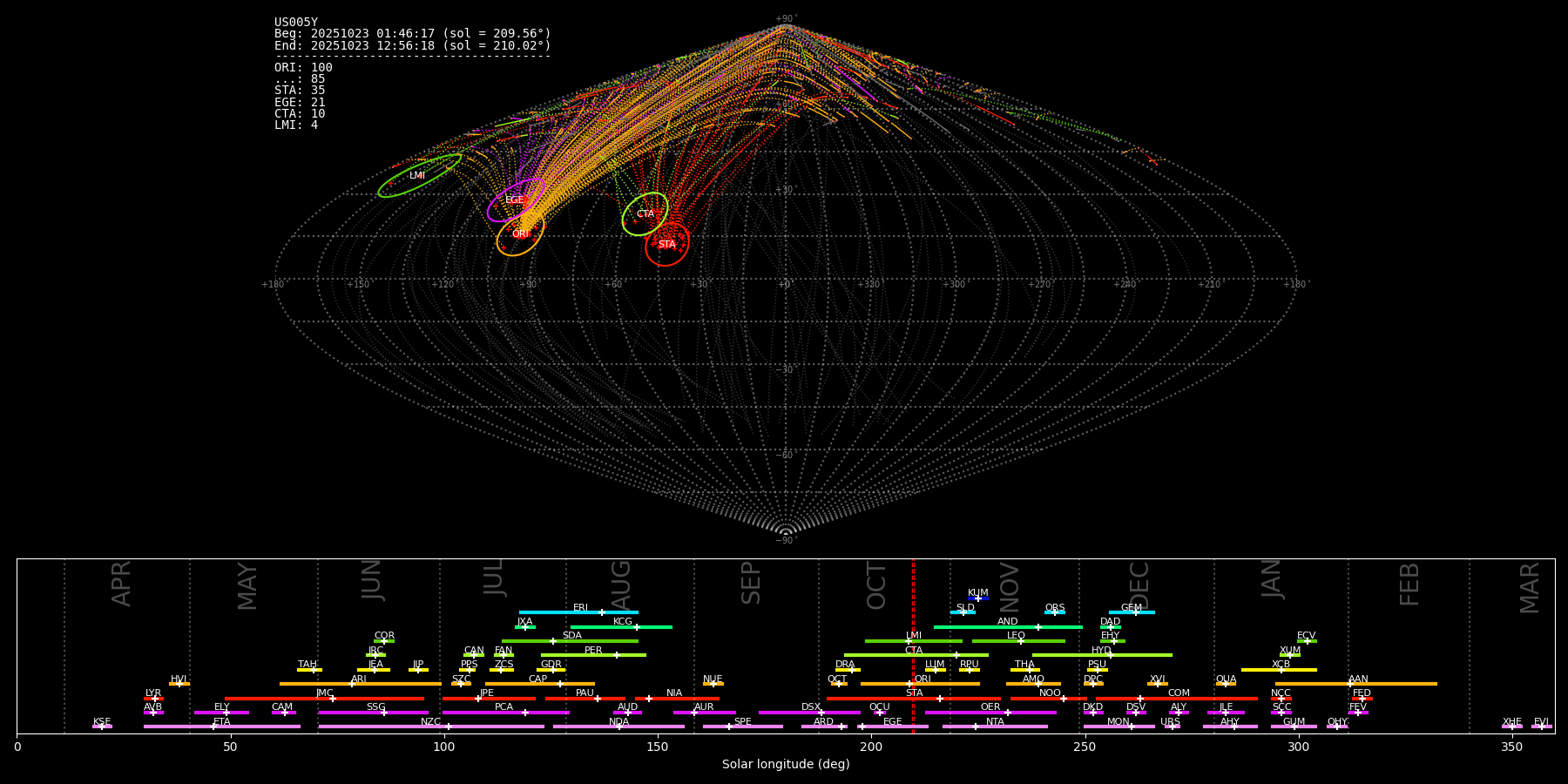This screenshot has height=784, width=1568.
Task: Click the DEC month label in timeline
Action: point(1139,585)
